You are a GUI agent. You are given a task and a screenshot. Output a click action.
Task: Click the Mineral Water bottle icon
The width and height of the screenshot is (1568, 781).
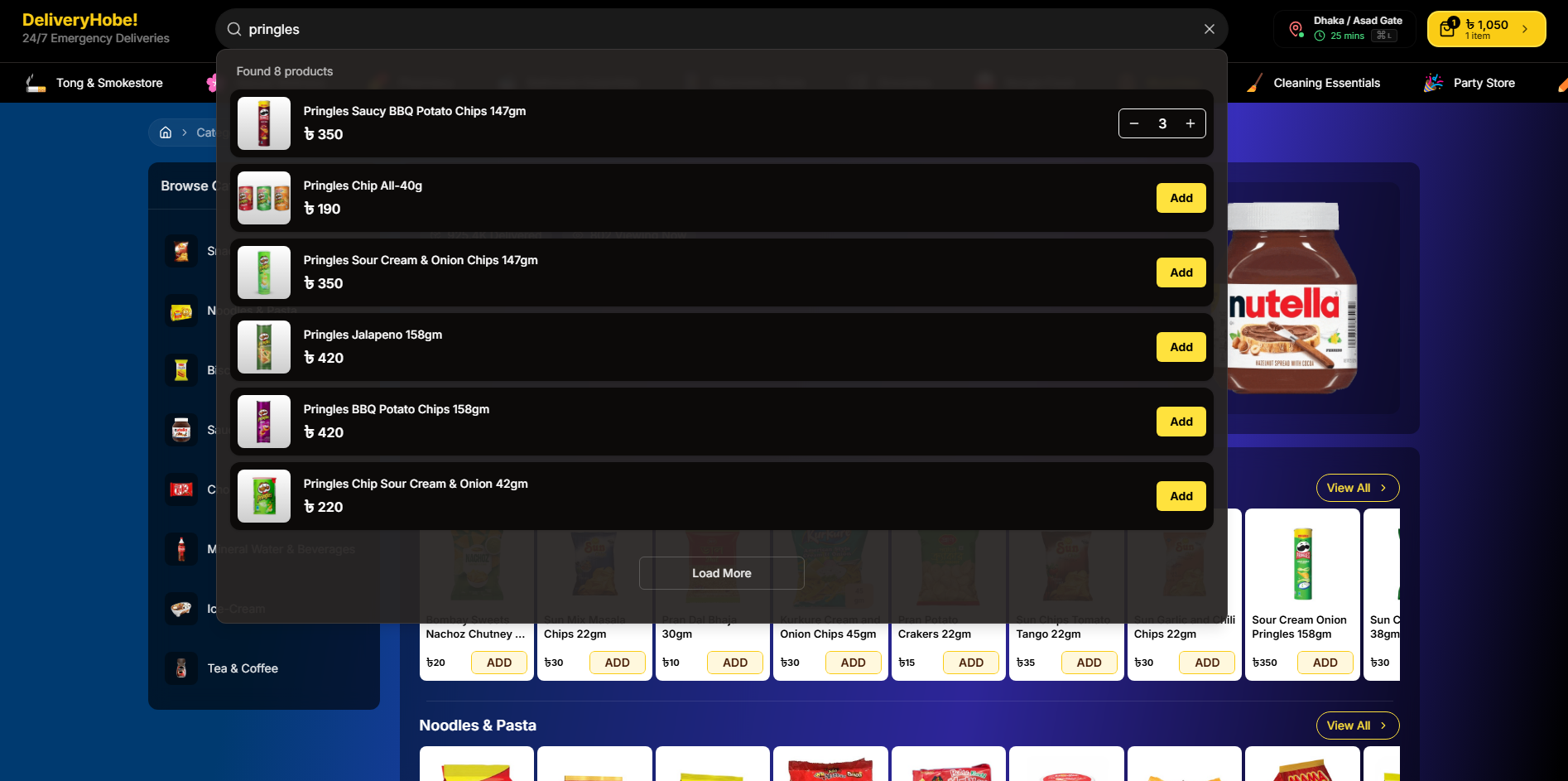coord(181,549)
